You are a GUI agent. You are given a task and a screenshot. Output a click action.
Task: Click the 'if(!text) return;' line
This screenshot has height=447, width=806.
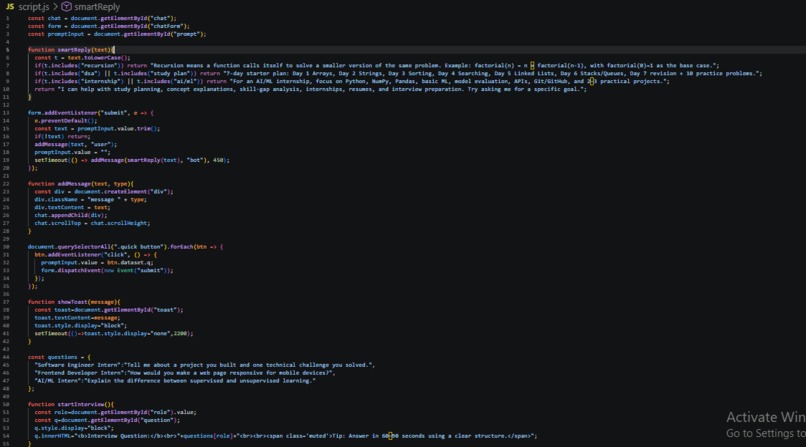coord(62,136)
